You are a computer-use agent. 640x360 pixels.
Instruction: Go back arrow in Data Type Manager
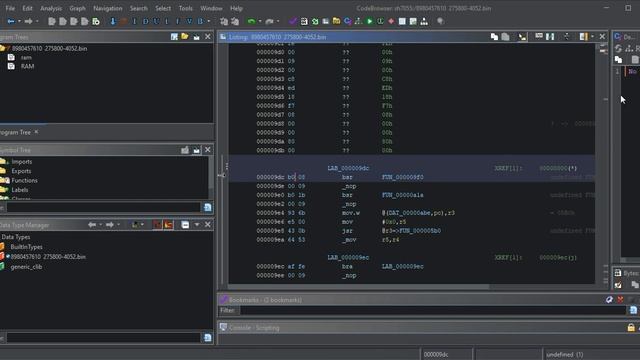92,224
